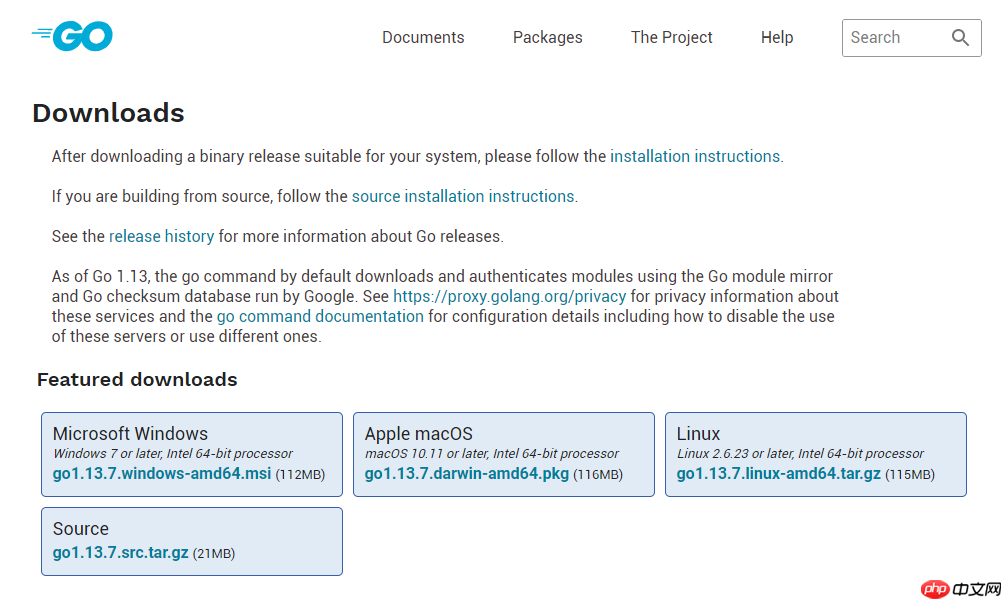Screen dimensions: 1002x599
Task: Click the magnifying glass search icon
Action: click(960, 38)
